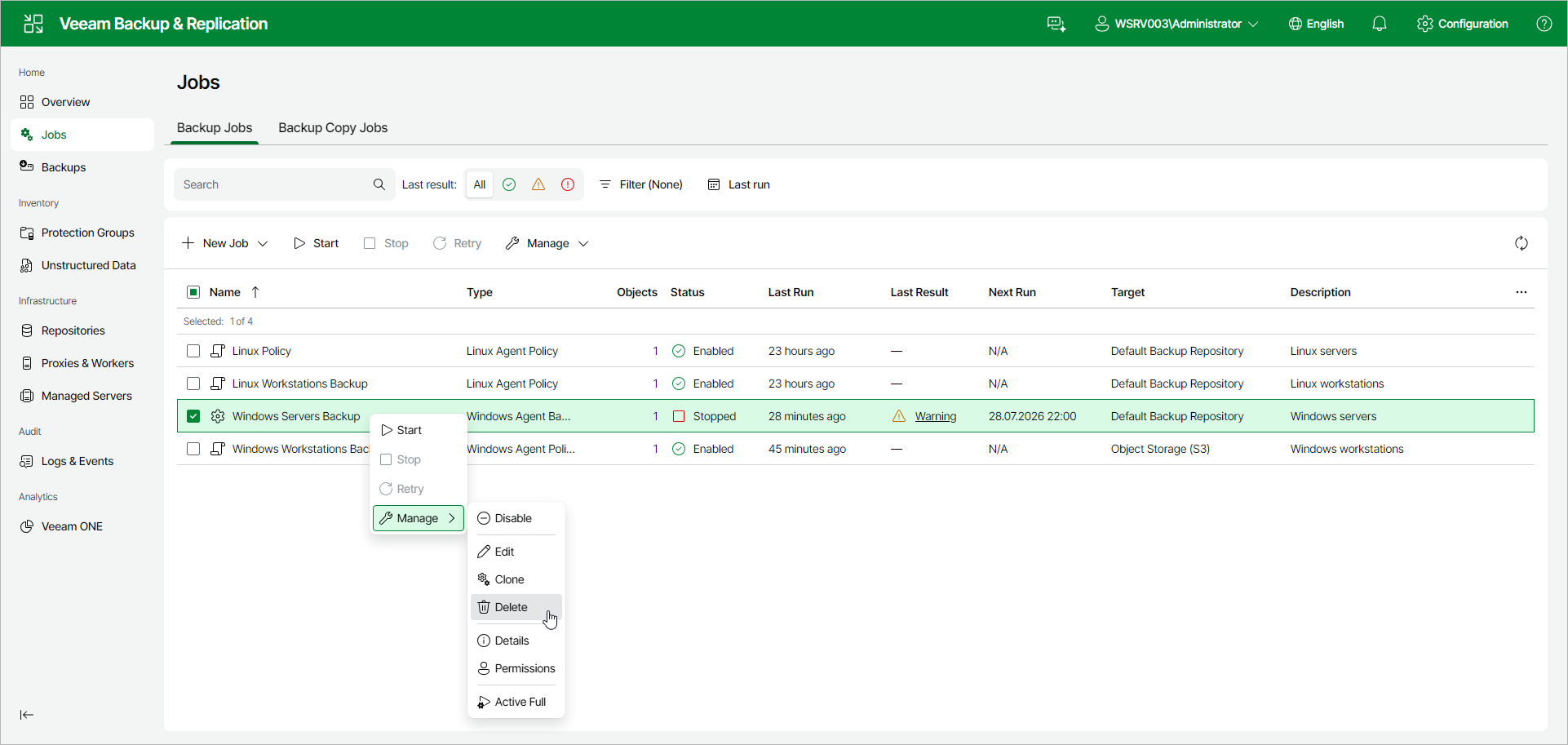Viewport: 1568px width, 745px height.
Task: Click the Managed Servers sidebar icon
Action: [x=27, y=396]
